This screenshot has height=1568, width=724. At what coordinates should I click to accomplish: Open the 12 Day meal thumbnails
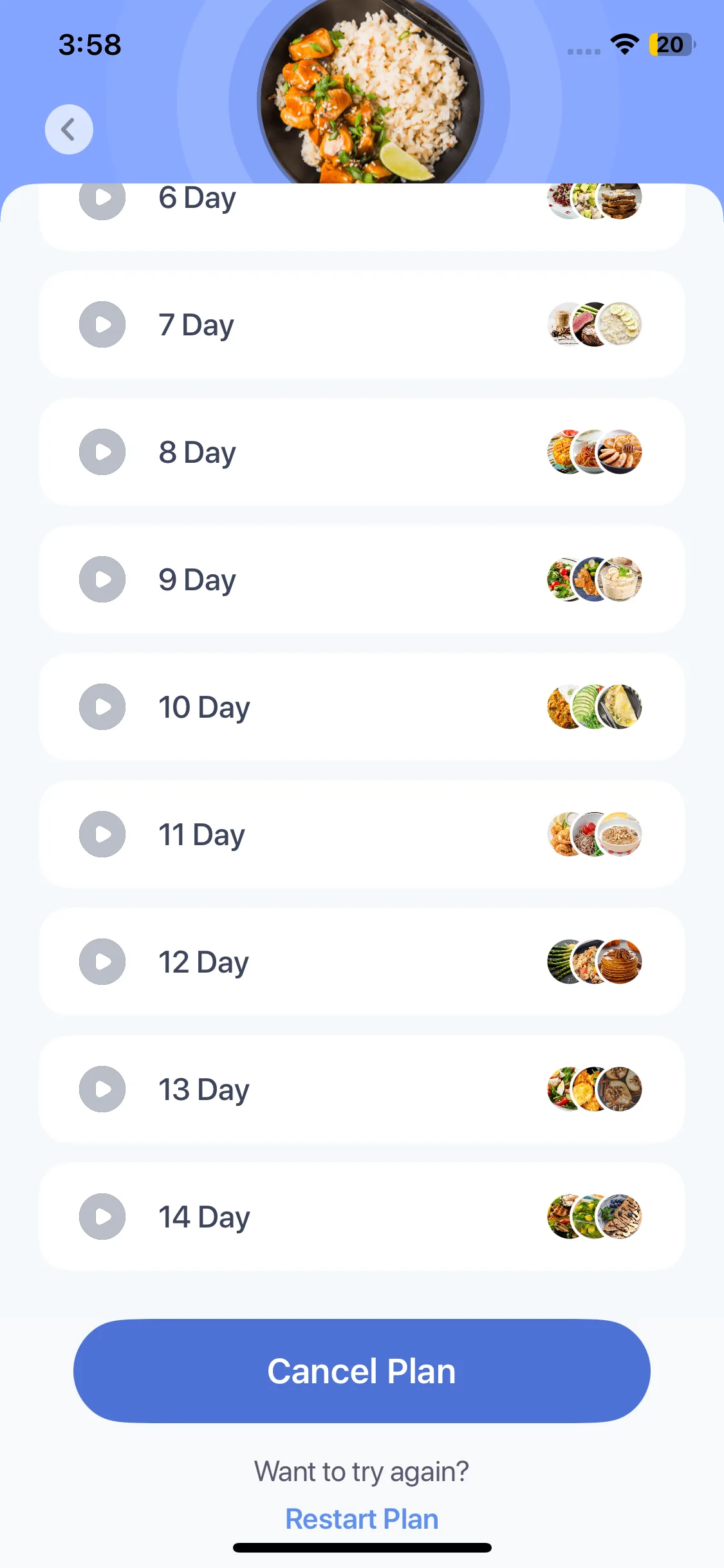click(x=595, y=962)
